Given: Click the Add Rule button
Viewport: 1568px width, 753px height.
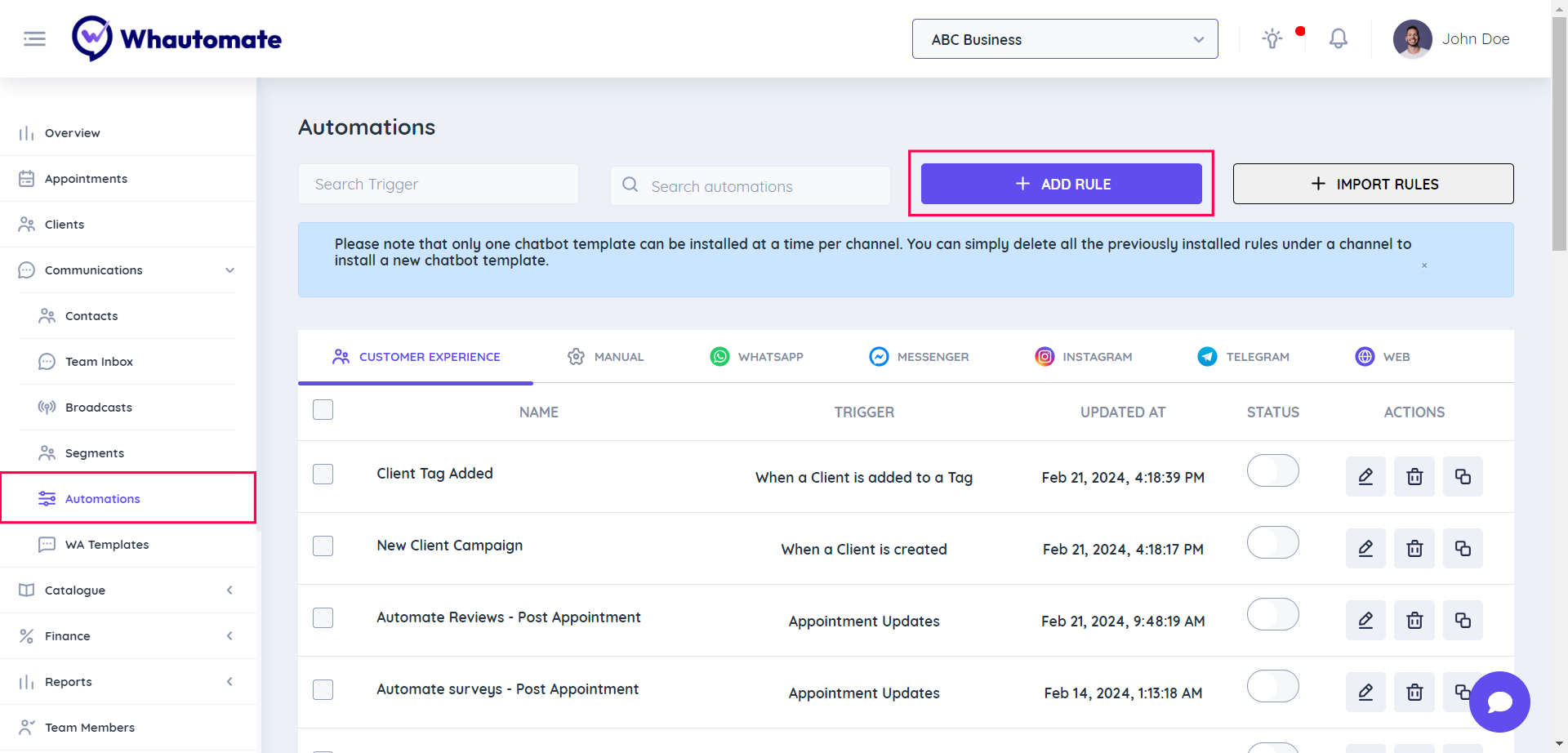Looking at the screenshot, I should point(1061,185).
